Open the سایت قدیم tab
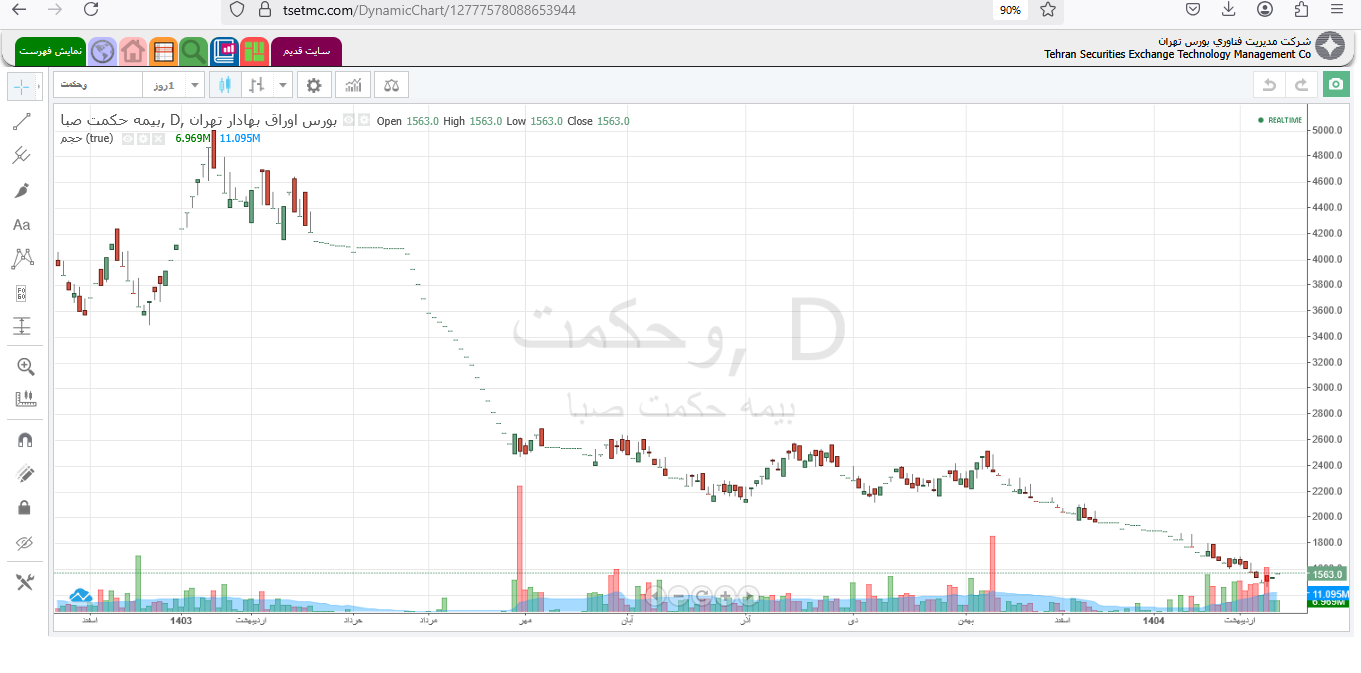This screenshot has height=673, width=1361. [306, 51]
